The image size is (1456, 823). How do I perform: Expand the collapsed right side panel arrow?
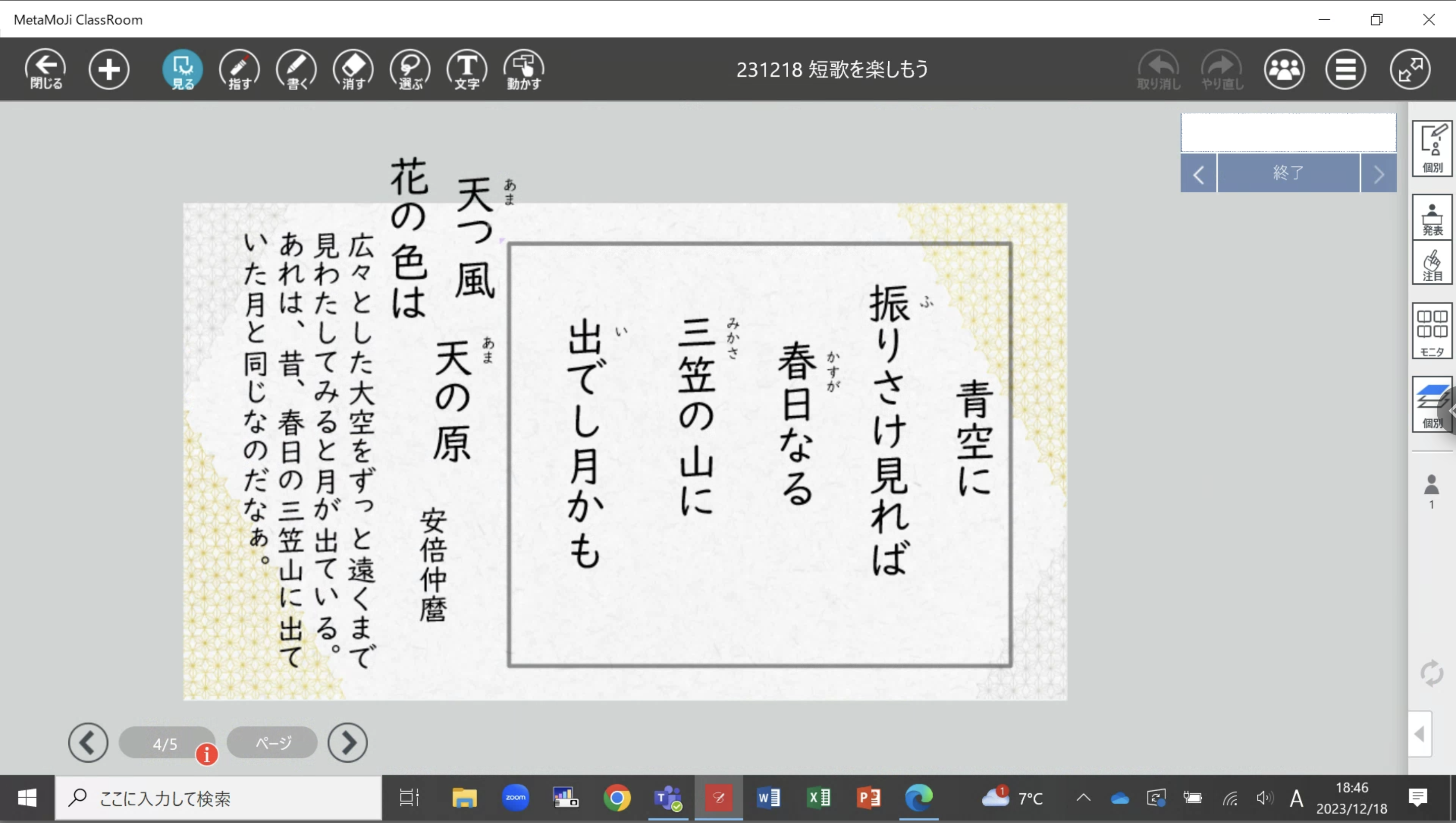pos(1419,734)
